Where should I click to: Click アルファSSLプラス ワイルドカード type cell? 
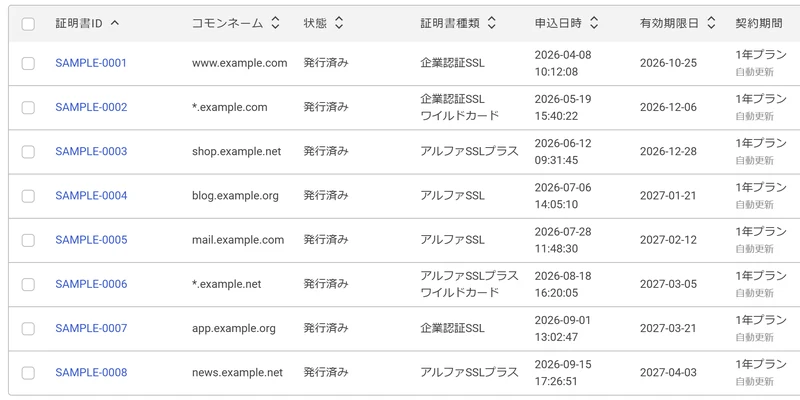coord(469,284)
